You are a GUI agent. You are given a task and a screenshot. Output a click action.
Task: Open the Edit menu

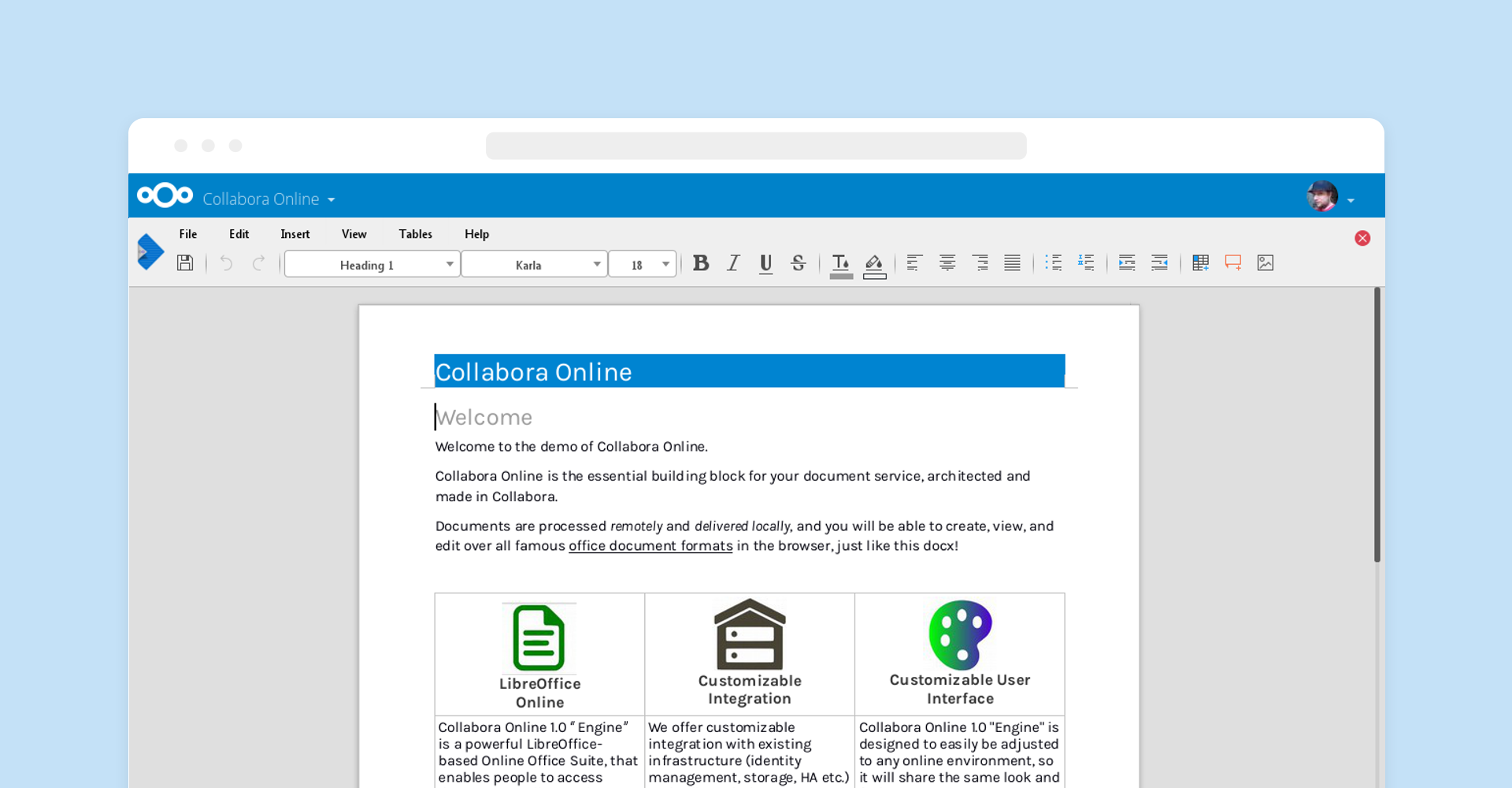239,234
